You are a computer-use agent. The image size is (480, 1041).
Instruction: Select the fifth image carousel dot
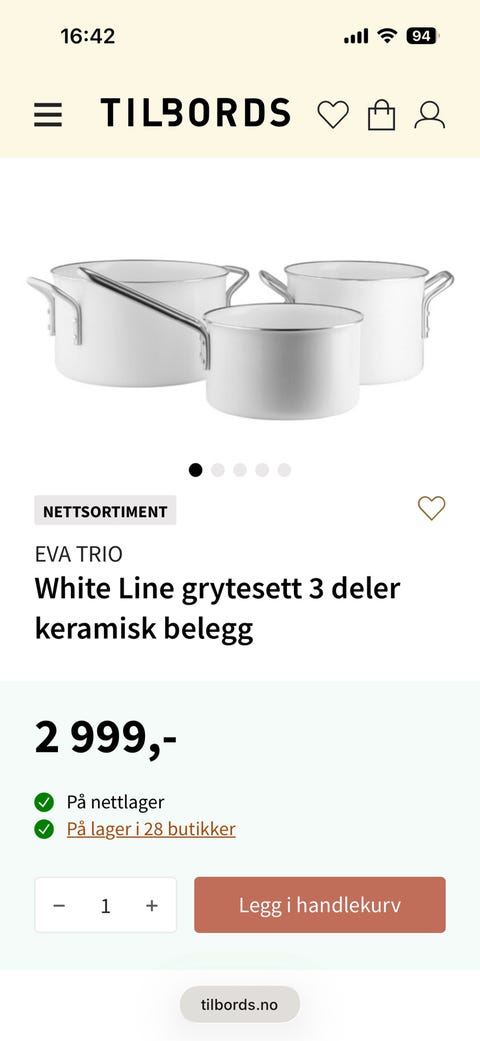coord(284,470)
